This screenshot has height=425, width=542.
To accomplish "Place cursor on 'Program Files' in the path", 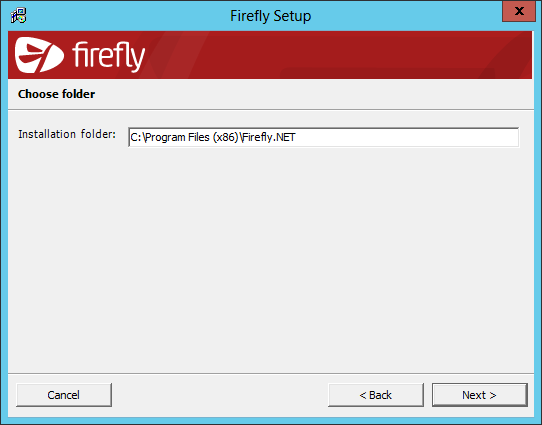I will [177, 138].
